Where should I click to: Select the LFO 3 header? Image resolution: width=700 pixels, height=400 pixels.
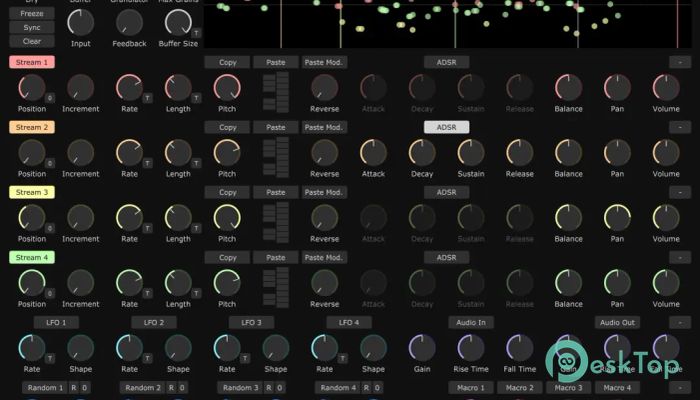[251, 322]
